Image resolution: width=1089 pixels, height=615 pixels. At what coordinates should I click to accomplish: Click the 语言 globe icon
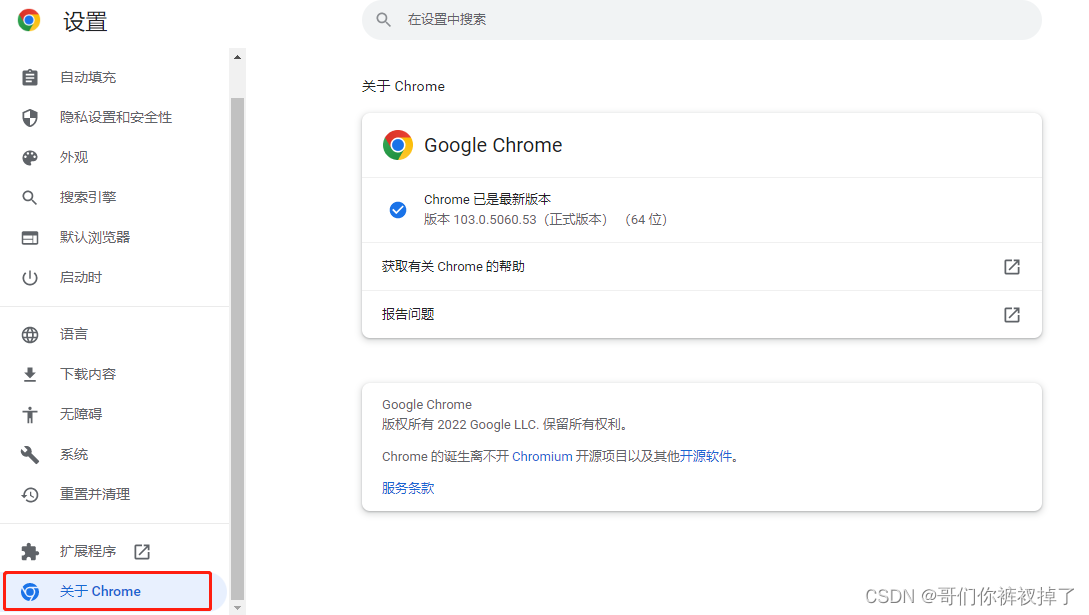point(30,335)
